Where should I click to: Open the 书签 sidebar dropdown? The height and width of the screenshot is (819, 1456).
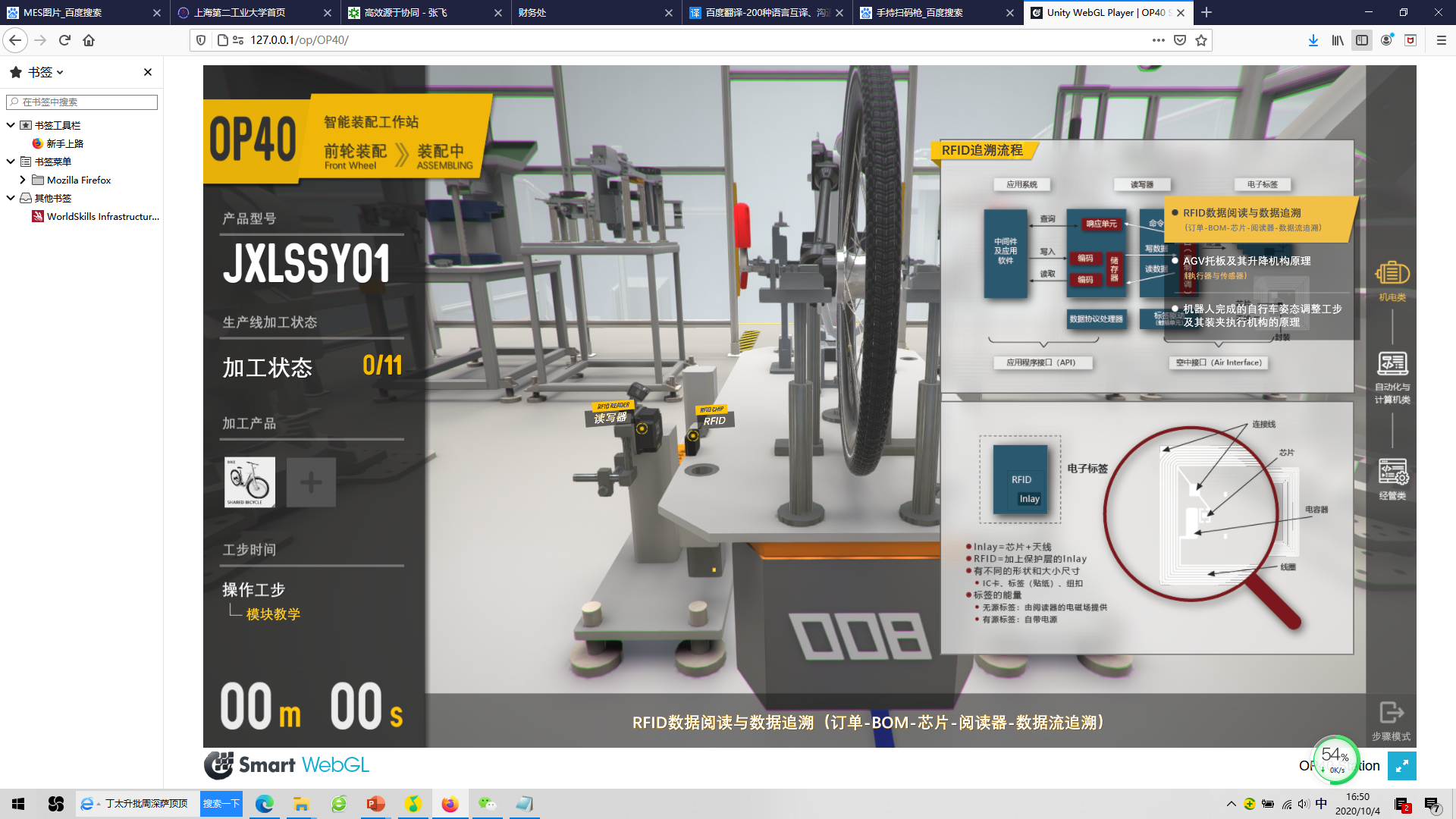(x=45, y=72)
